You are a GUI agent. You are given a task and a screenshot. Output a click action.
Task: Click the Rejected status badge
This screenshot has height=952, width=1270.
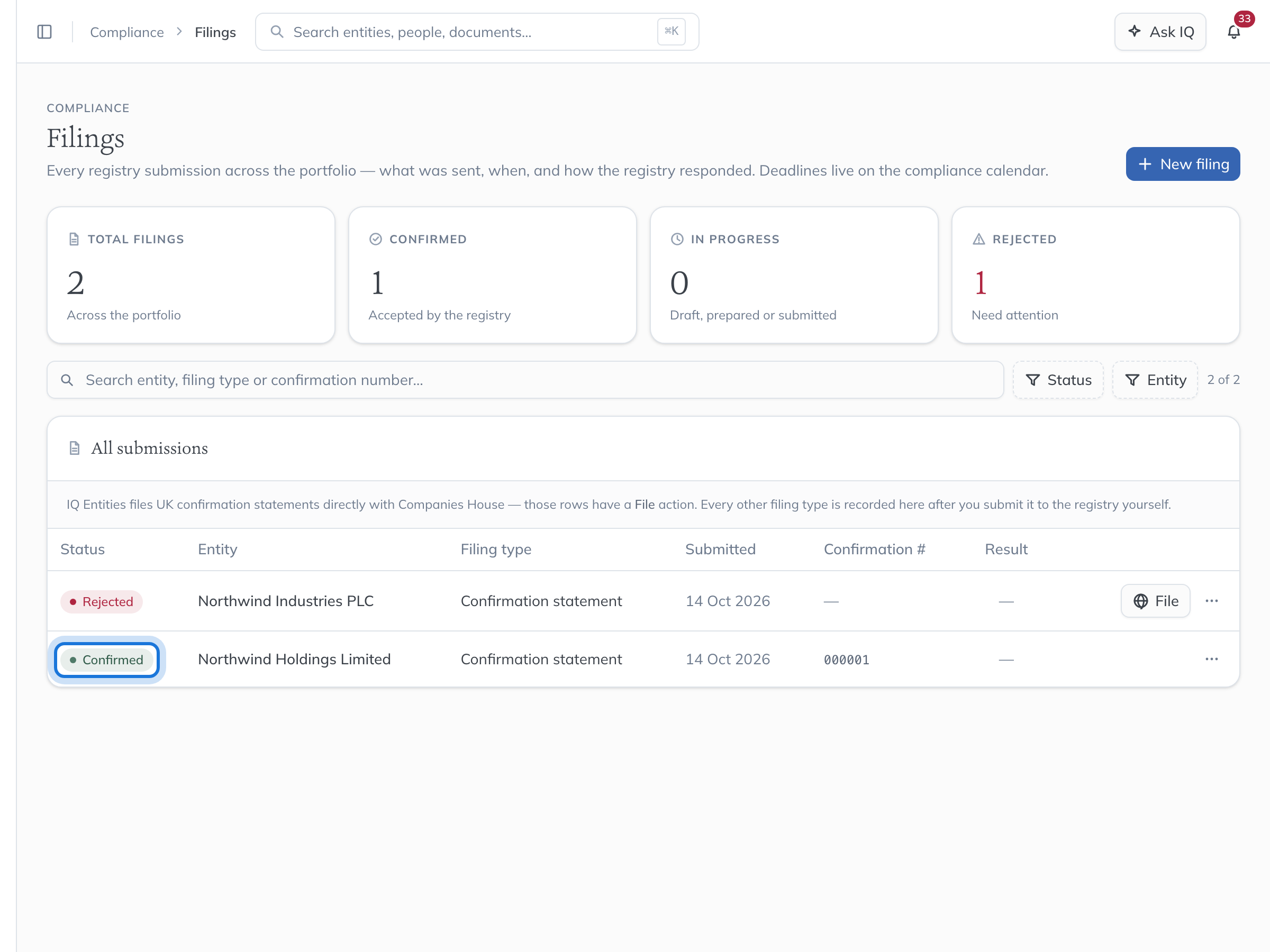pos(101,601)
